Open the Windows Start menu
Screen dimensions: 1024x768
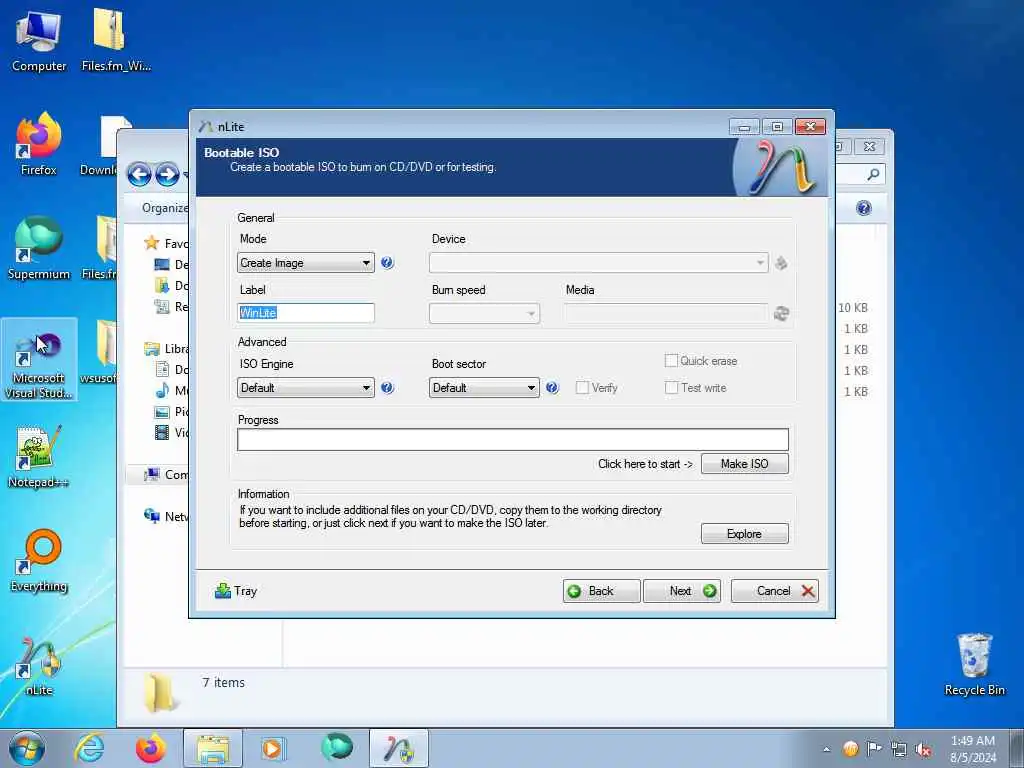tap(27, 748)
